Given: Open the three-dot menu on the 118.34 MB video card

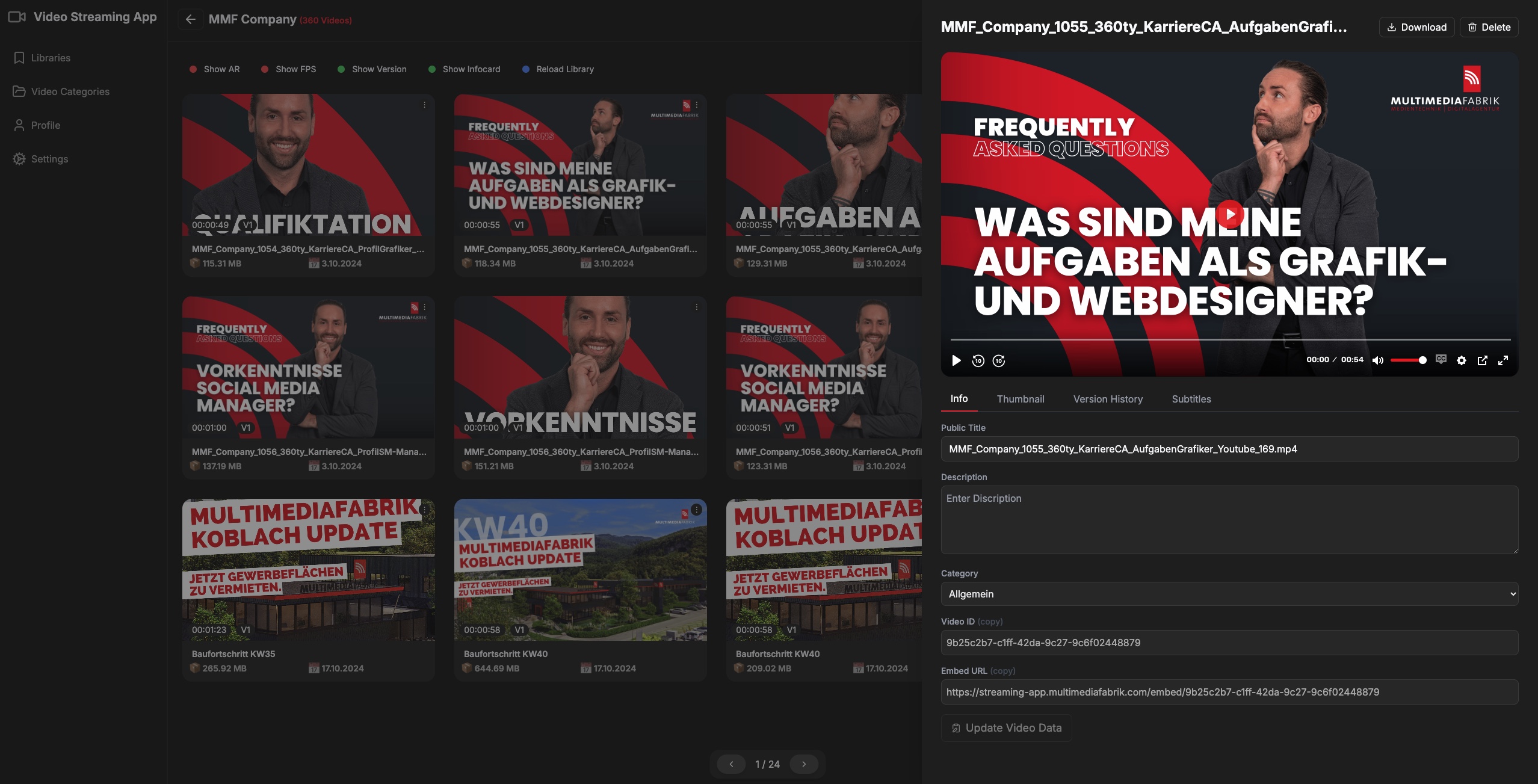Looking at the screenshot, I should click(696, 105).
